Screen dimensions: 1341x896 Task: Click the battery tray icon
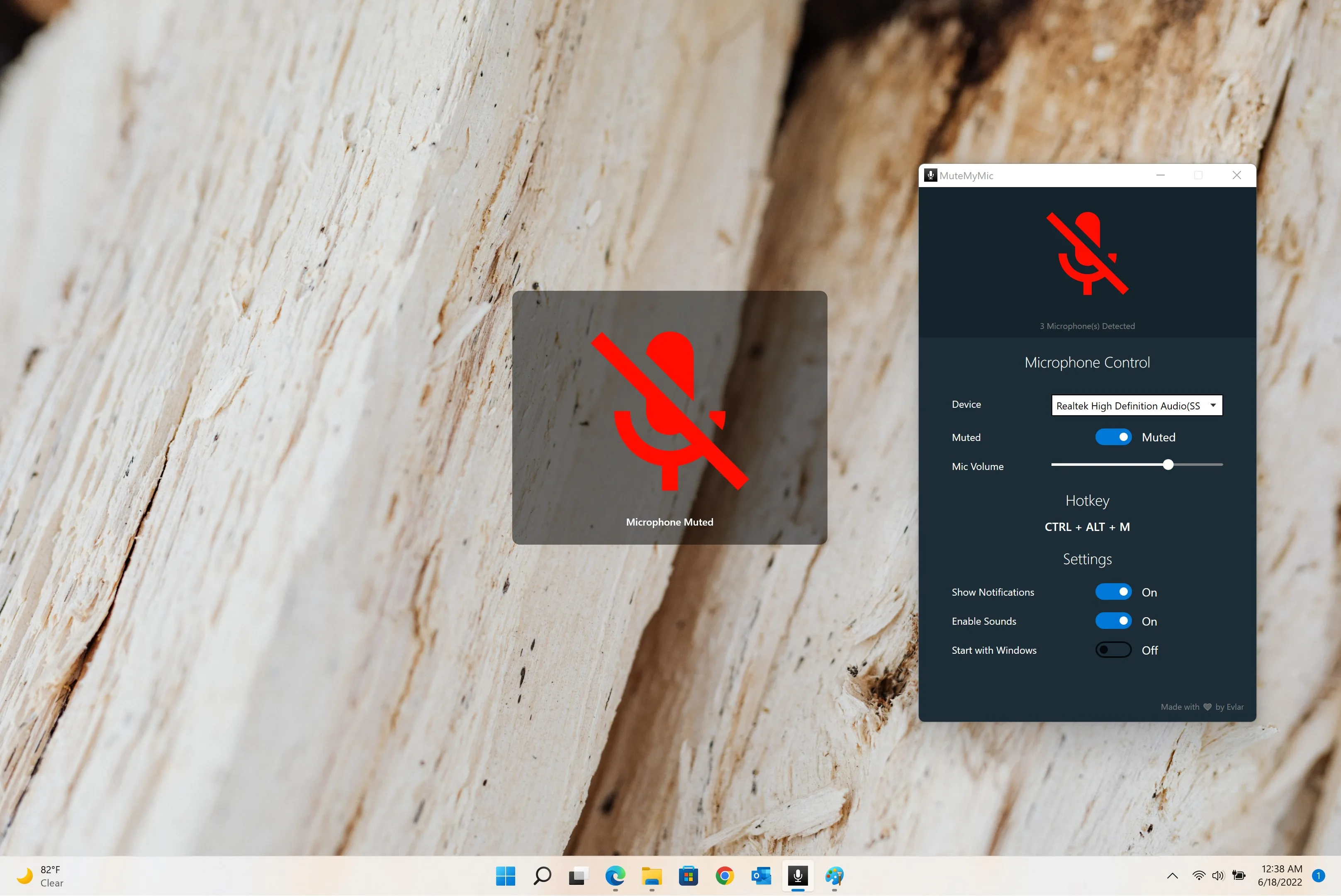[1238, 875]
